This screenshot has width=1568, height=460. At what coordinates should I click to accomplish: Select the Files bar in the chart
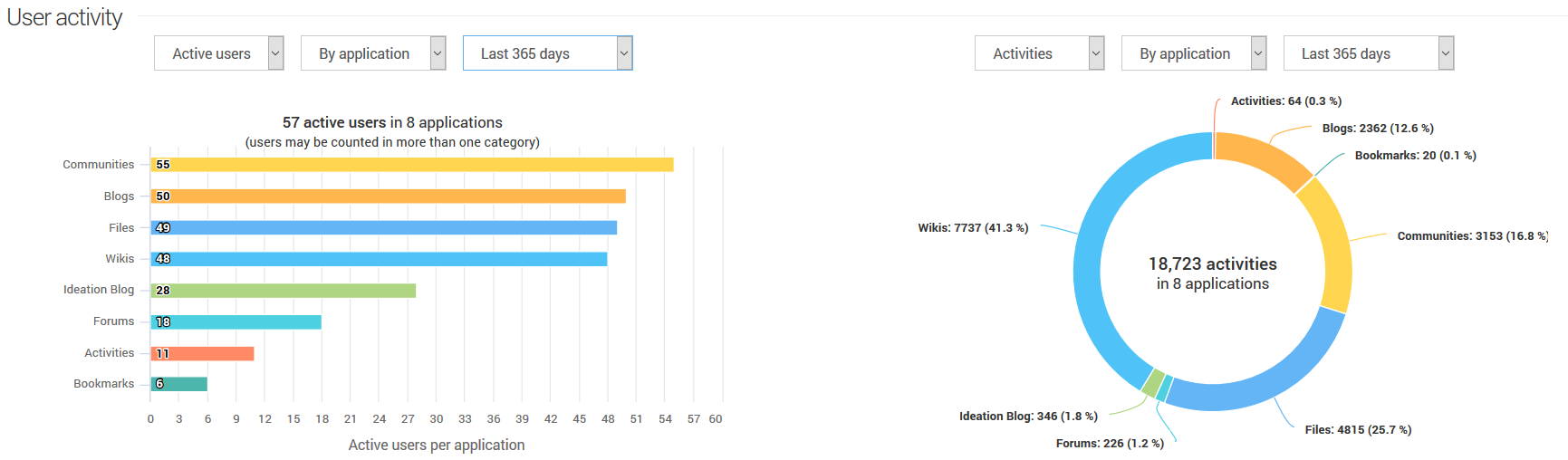click(384, 228)
